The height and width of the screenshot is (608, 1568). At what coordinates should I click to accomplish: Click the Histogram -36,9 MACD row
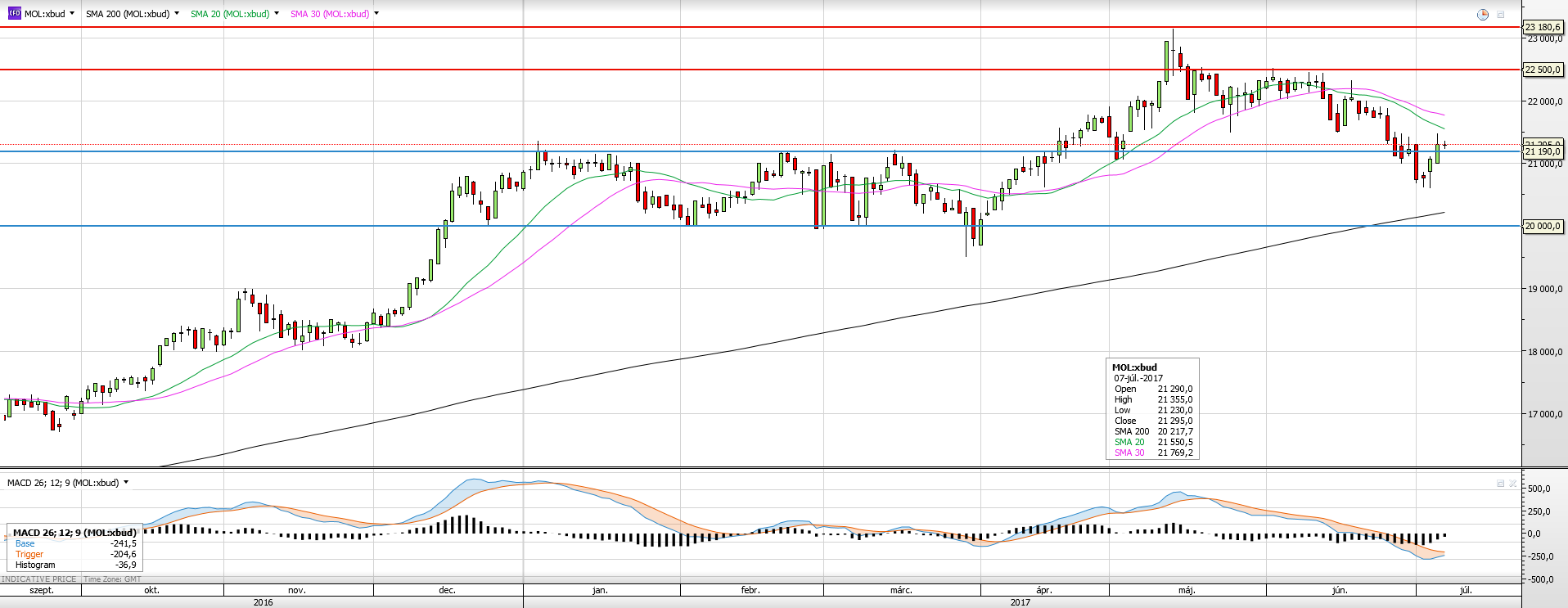click(x=75, y=565)
